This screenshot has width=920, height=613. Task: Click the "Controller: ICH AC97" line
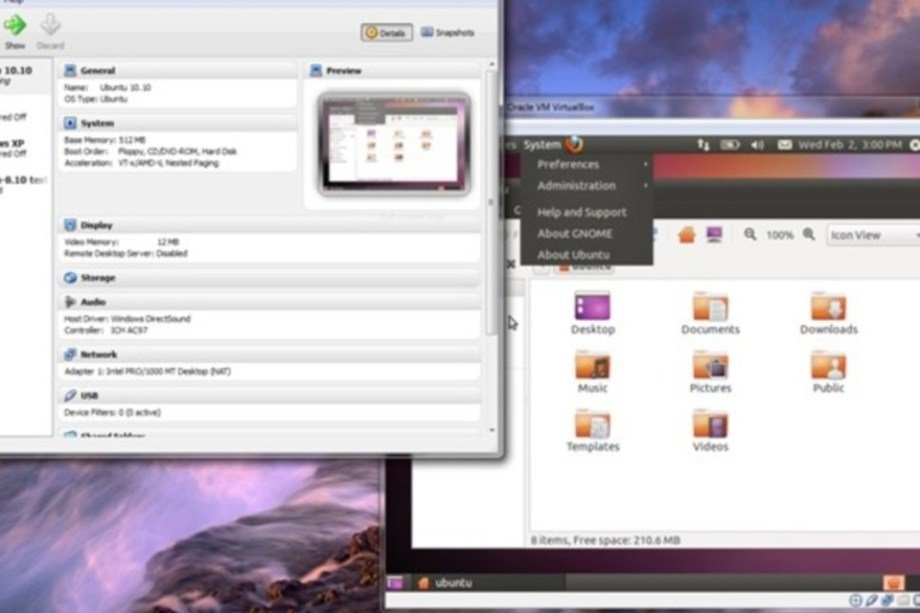(106, 330)
